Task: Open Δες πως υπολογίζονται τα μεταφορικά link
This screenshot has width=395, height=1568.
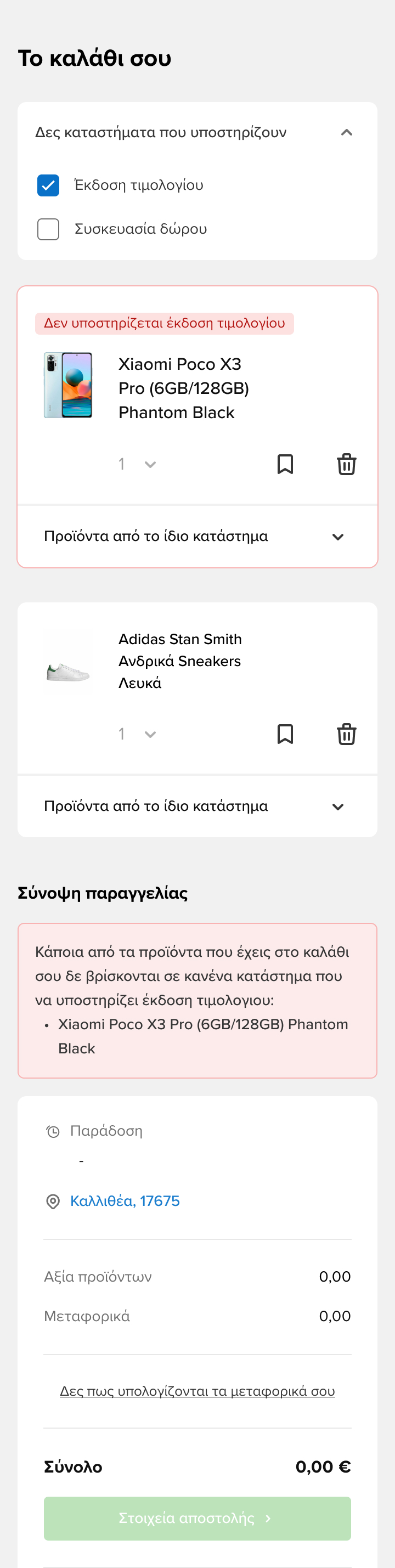Action: (197, 1391)
